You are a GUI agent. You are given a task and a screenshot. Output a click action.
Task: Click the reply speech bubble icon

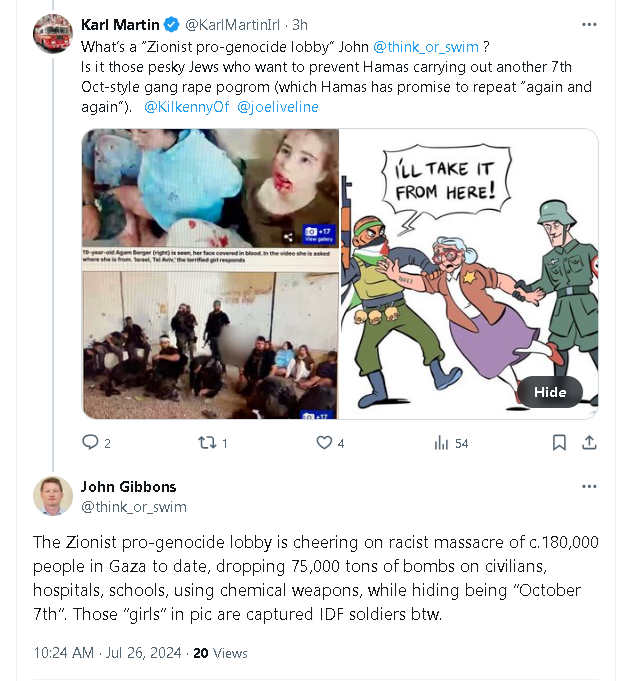point(90,442)
